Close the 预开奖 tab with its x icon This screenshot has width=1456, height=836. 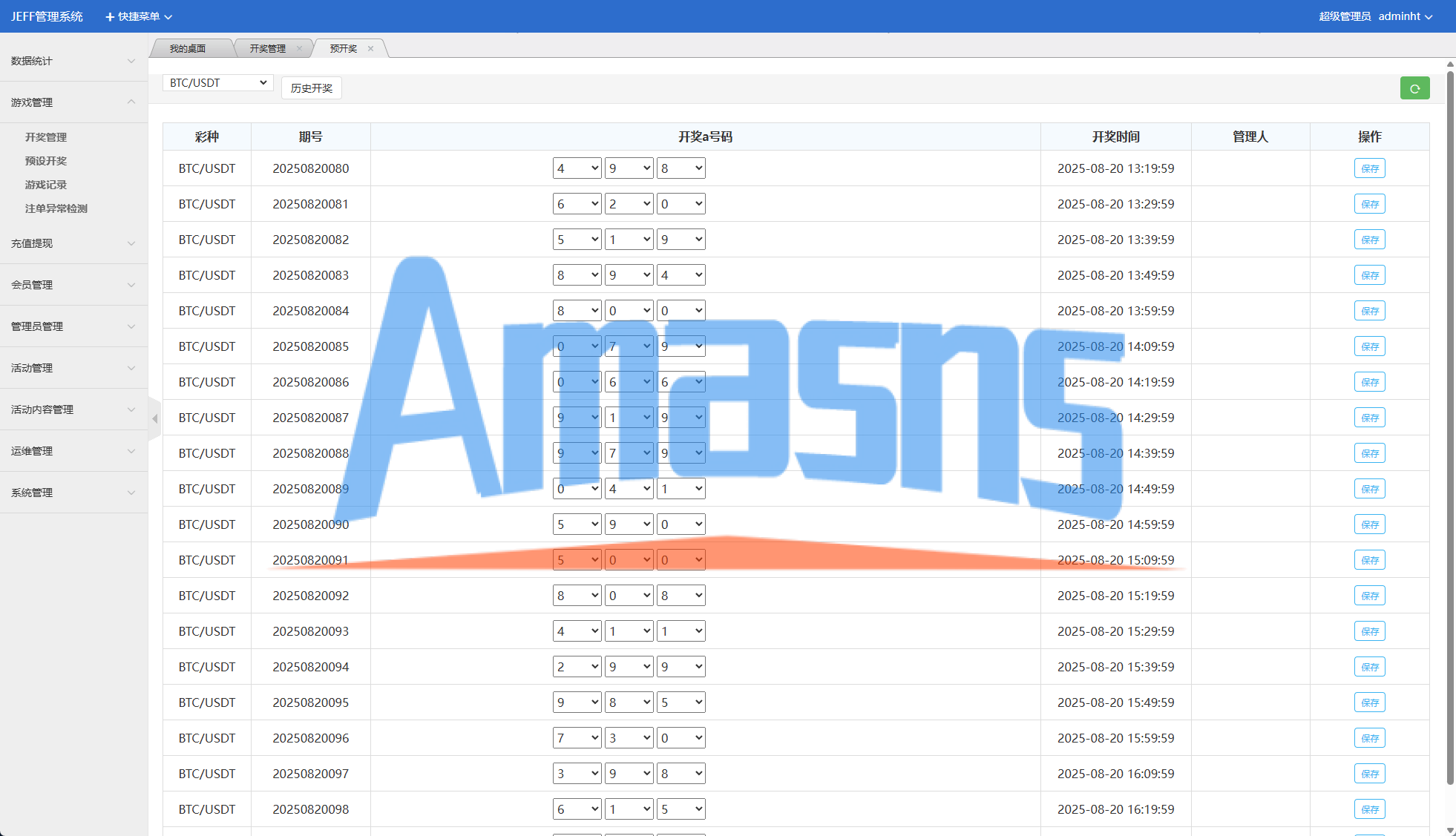tap(370, 49)
